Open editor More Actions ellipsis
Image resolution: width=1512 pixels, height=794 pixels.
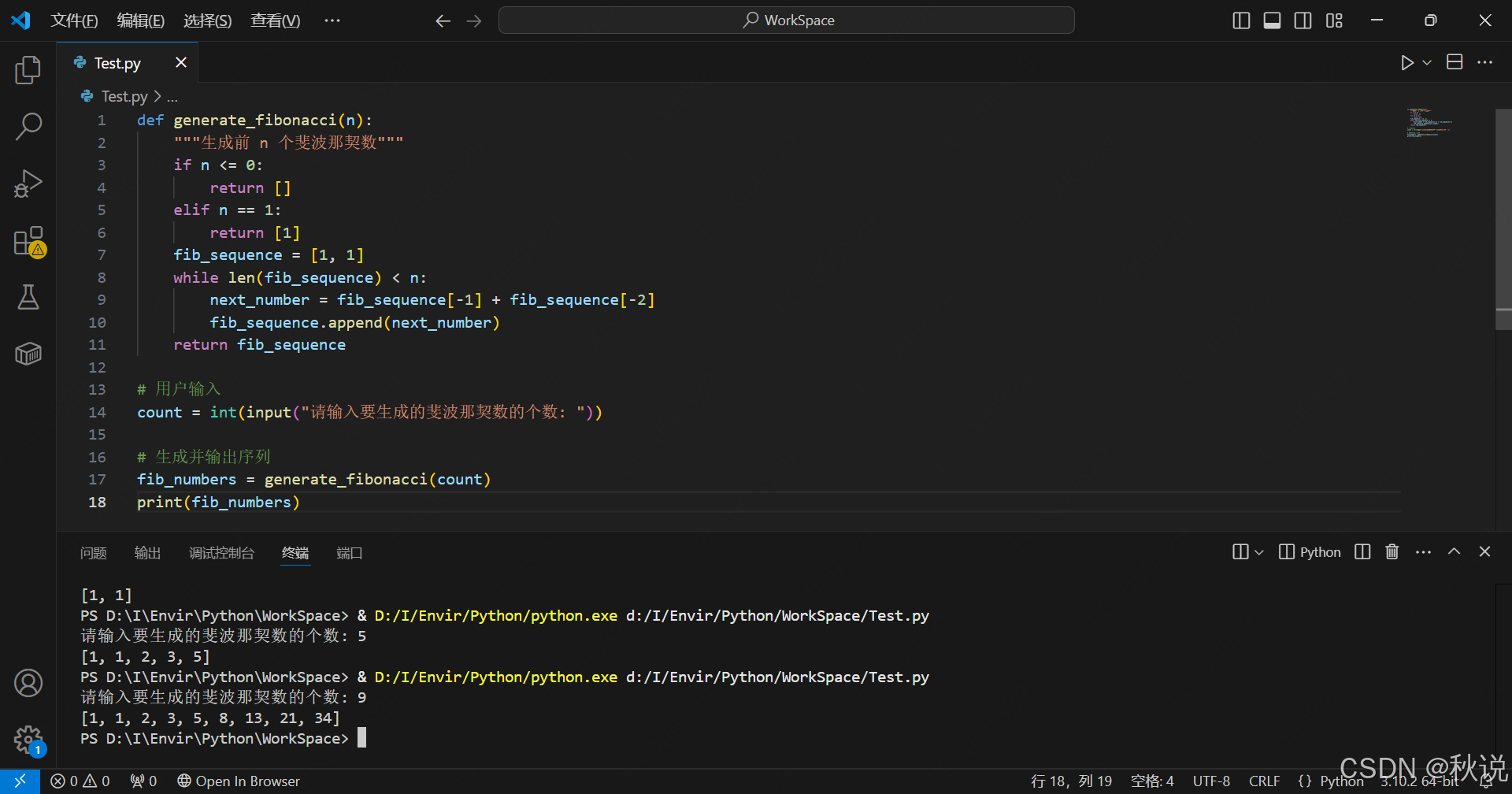(1484, 62)
